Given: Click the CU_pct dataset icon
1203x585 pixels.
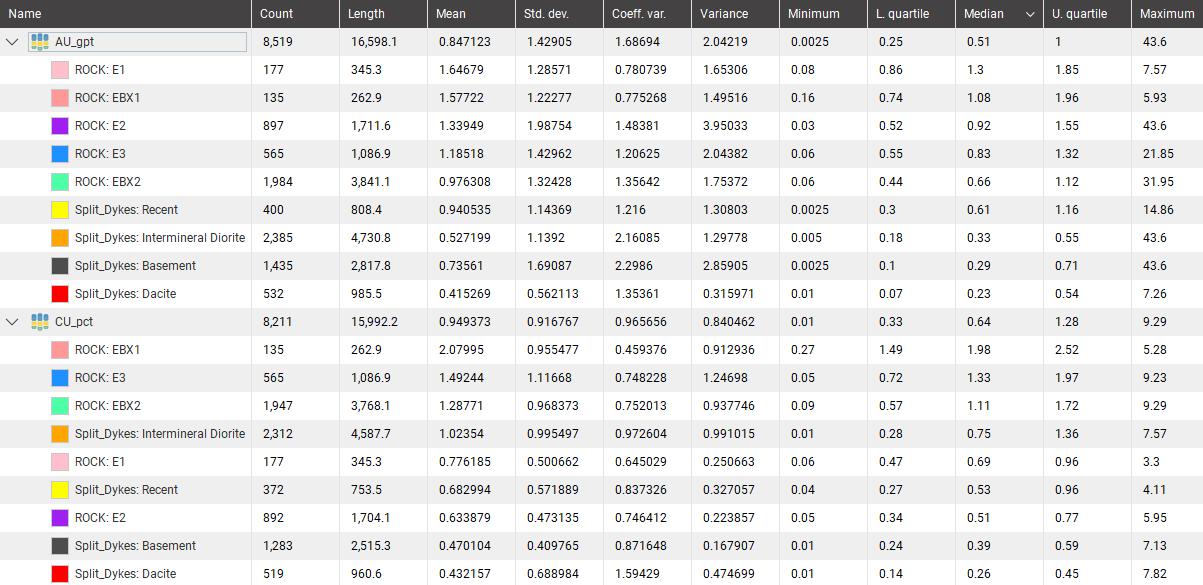Looking at the screenshot, I should tap(40, 322).
